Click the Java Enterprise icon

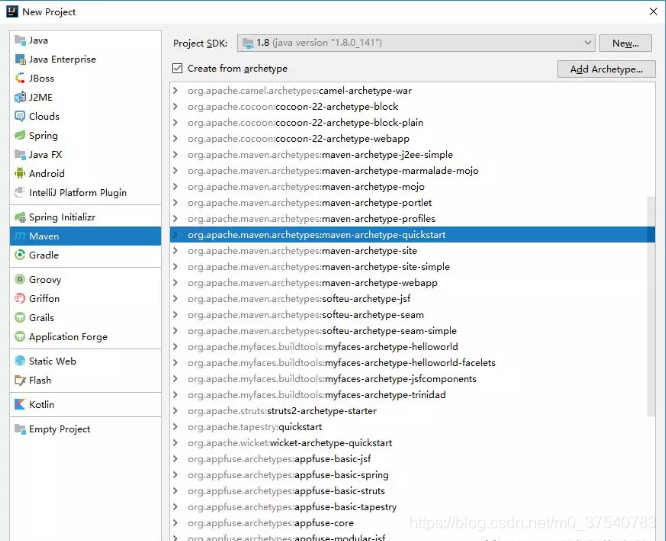(x=20, y=59)
